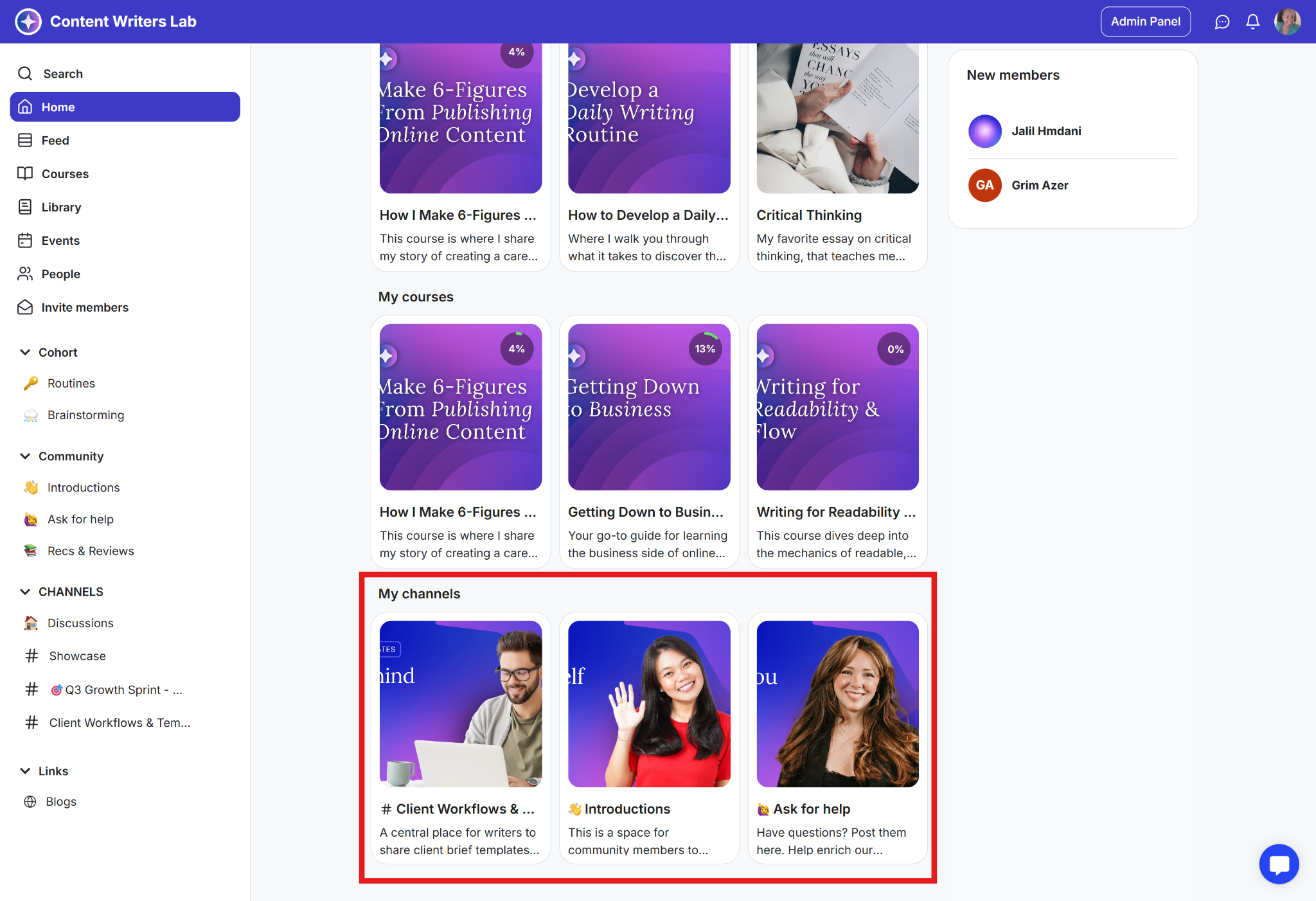Collapse the Community section chevron
This screenshot has width=1316, height=901.
coord(25,456)
